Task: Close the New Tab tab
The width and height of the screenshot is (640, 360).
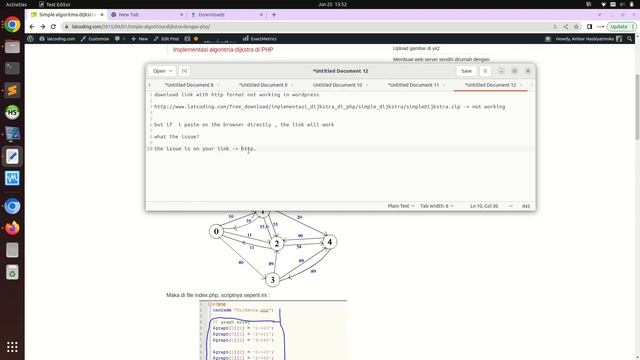Action: [182, 15]
